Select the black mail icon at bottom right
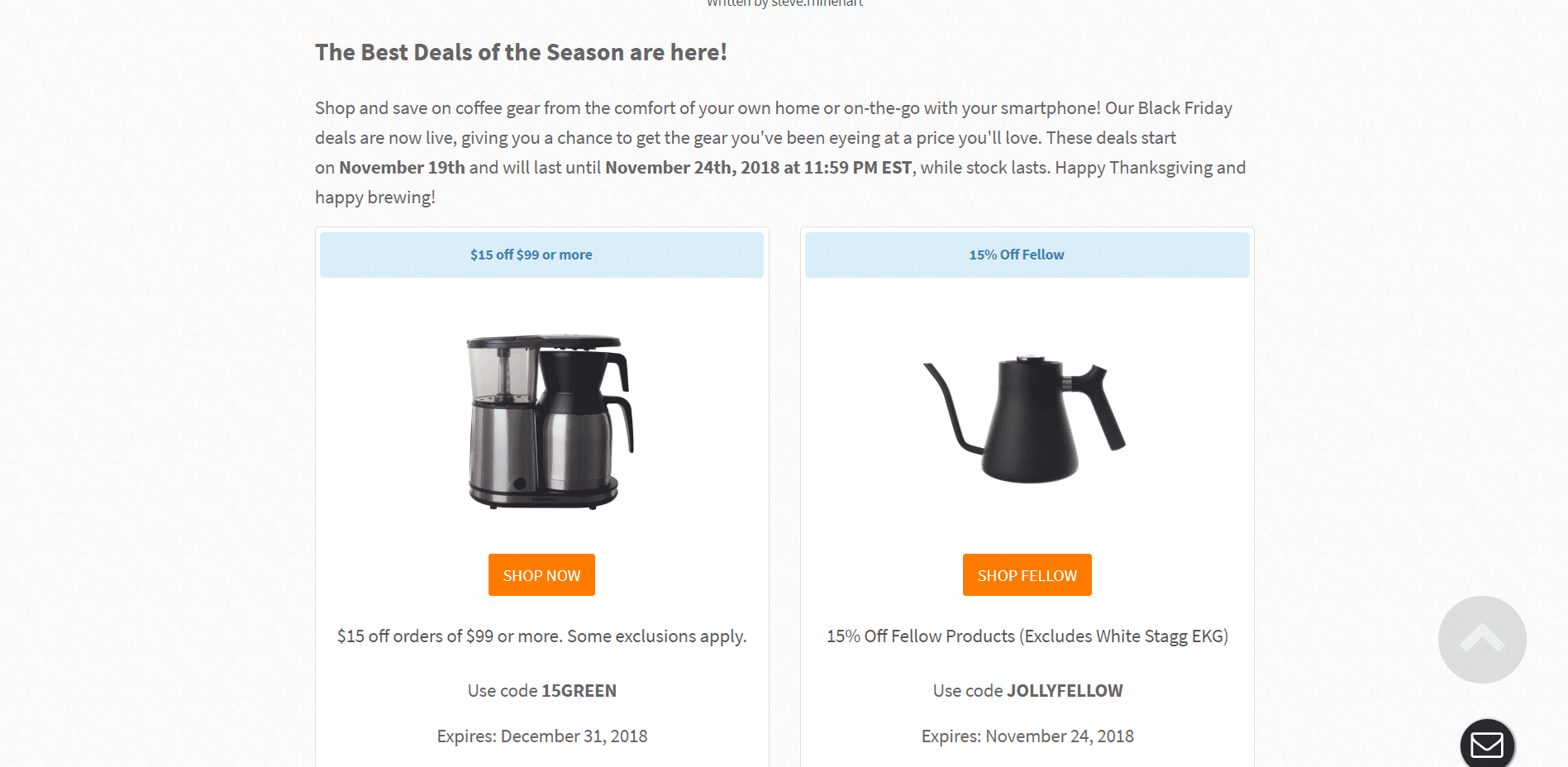Image resolution: width=1568 pixels, height=767 pixels. coord(1488,744)
